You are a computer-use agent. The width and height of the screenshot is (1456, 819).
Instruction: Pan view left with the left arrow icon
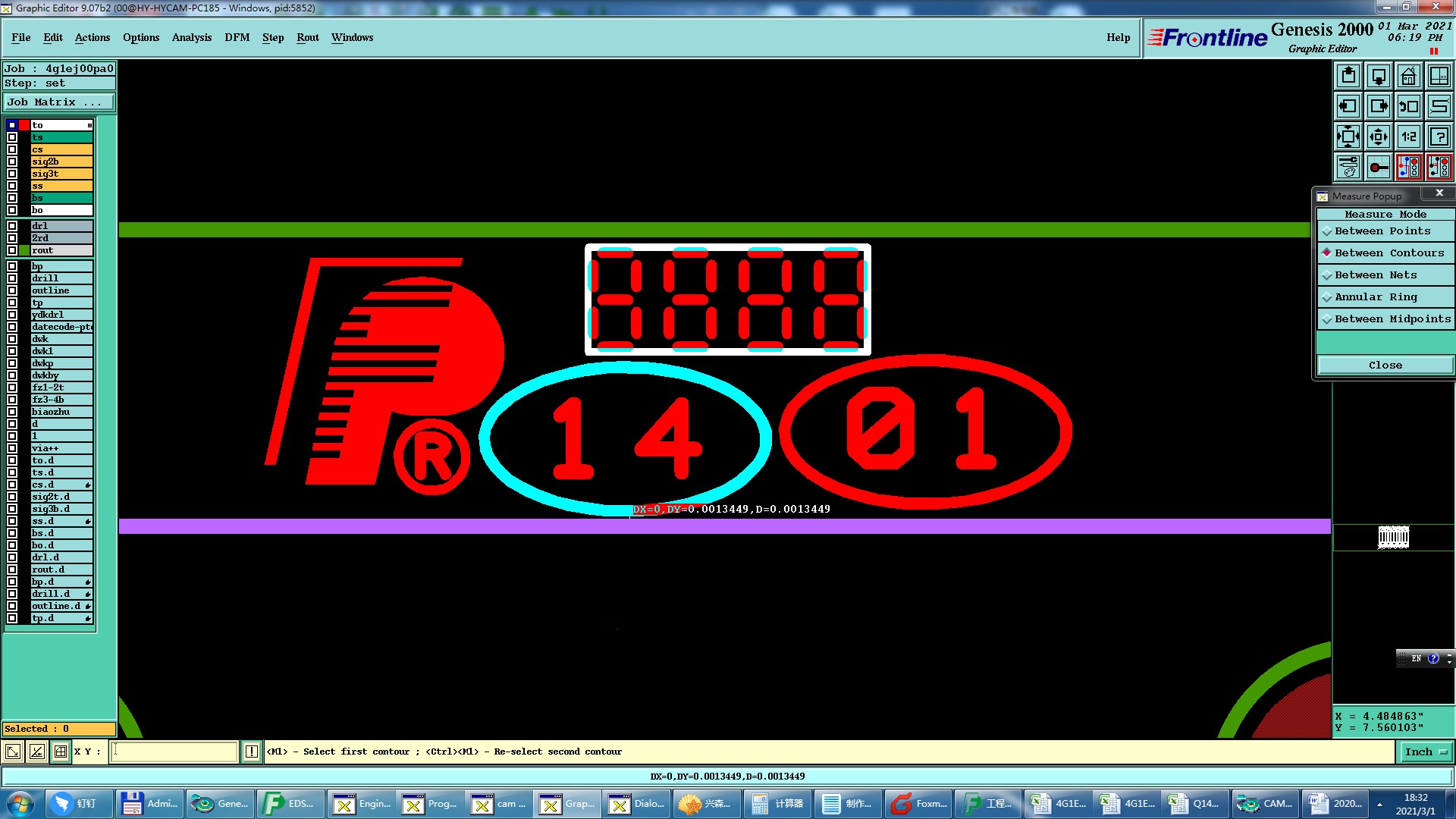(x=1348, y=106)
